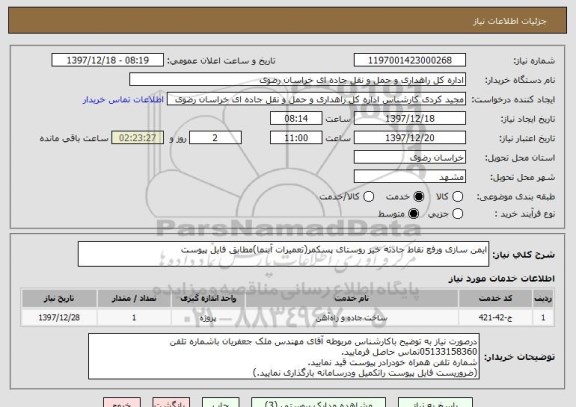Click the need date cell 1397/12/28
Screen dimensions: 576x407
pos(59,318)
